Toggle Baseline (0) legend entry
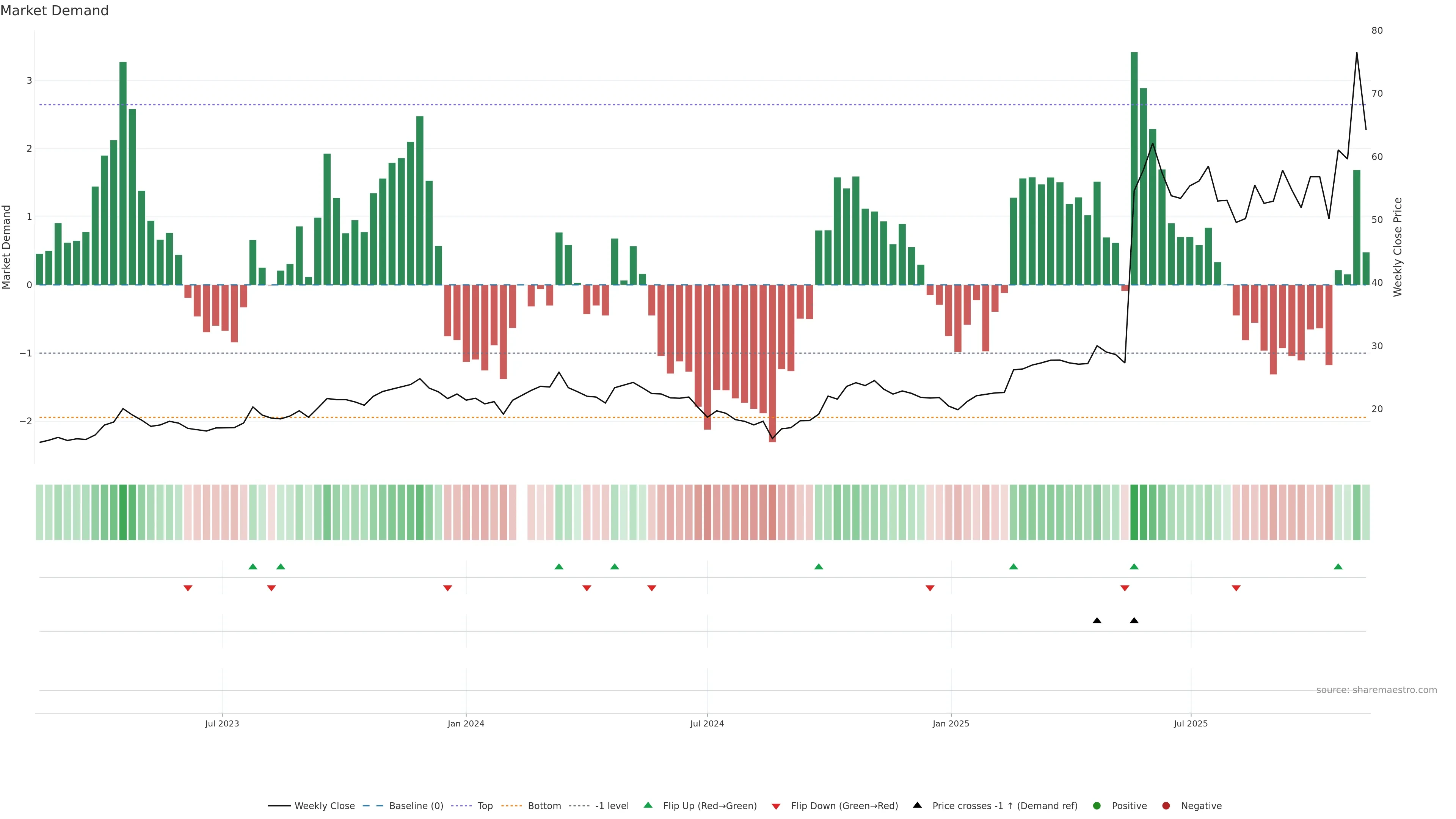 tap(416, 806)
